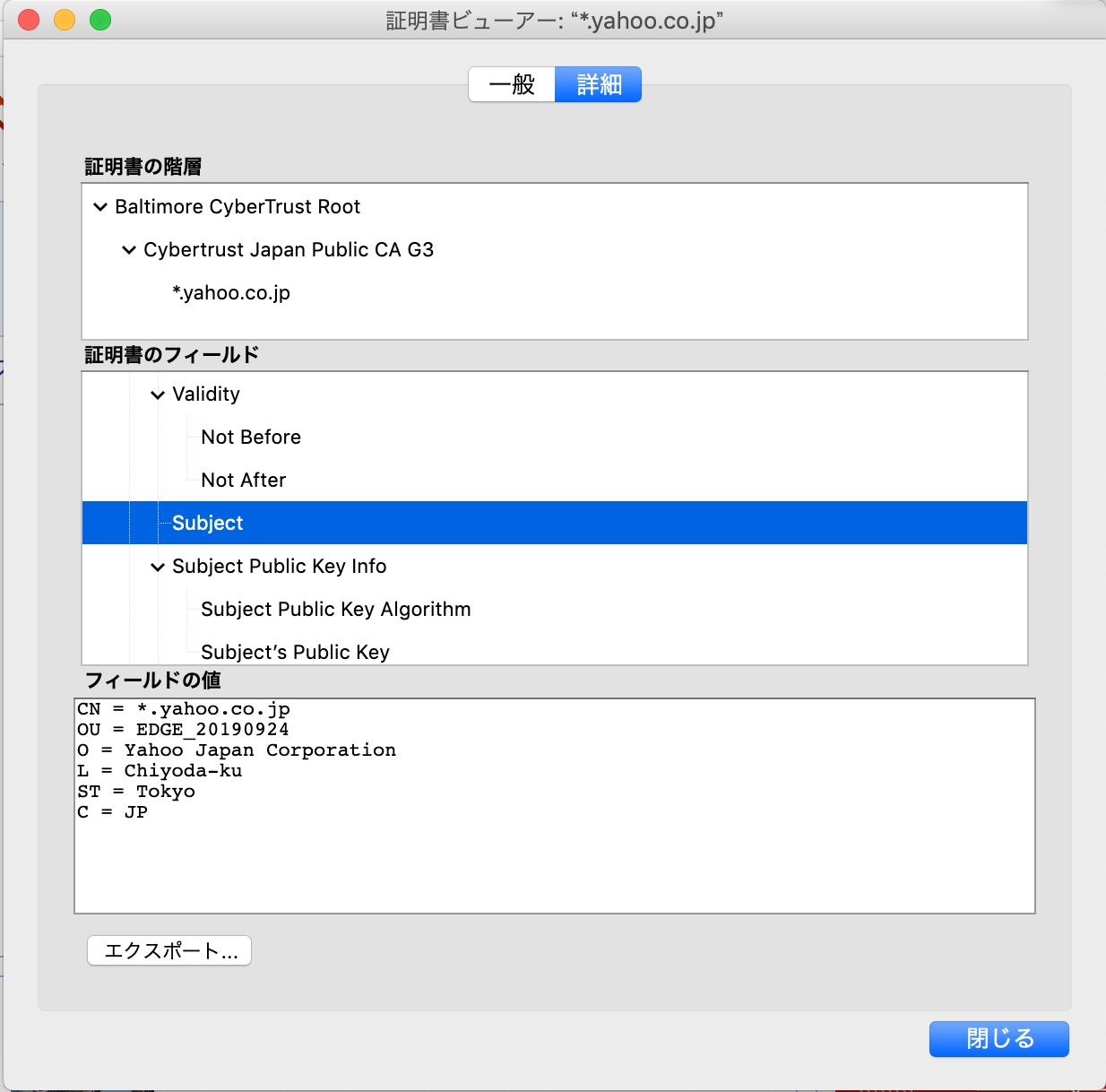Viewport: 1106px width, 1092px height.
Task: Select Baltimore CyberTrust Root certificate
Action: [x=238, y=207]
